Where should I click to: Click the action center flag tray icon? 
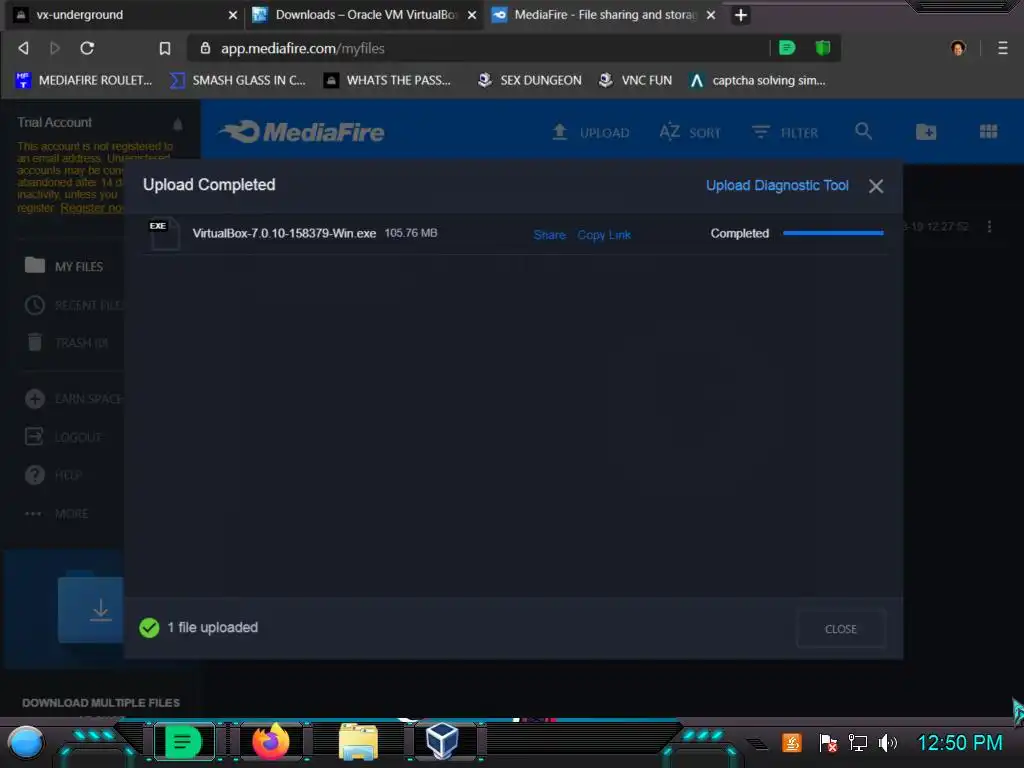click(827, 743)
